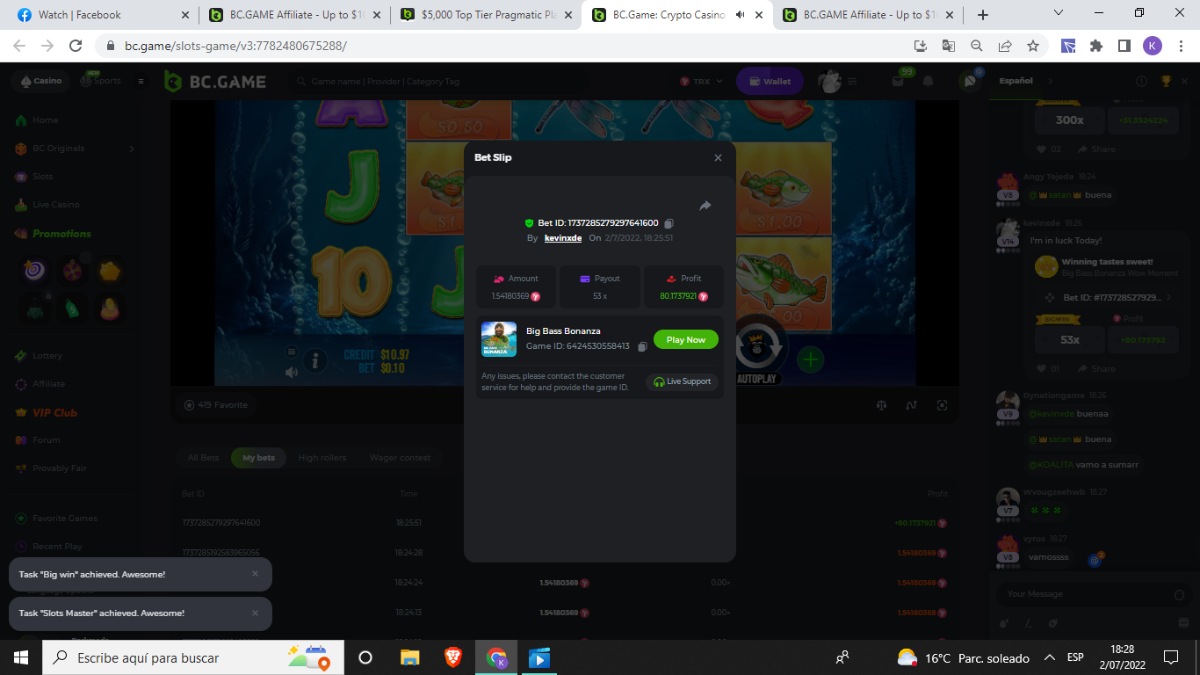Share the bet slip via arrow icon
The width and height of the screenshot is (1200, 675).
[x=704, y=205]
